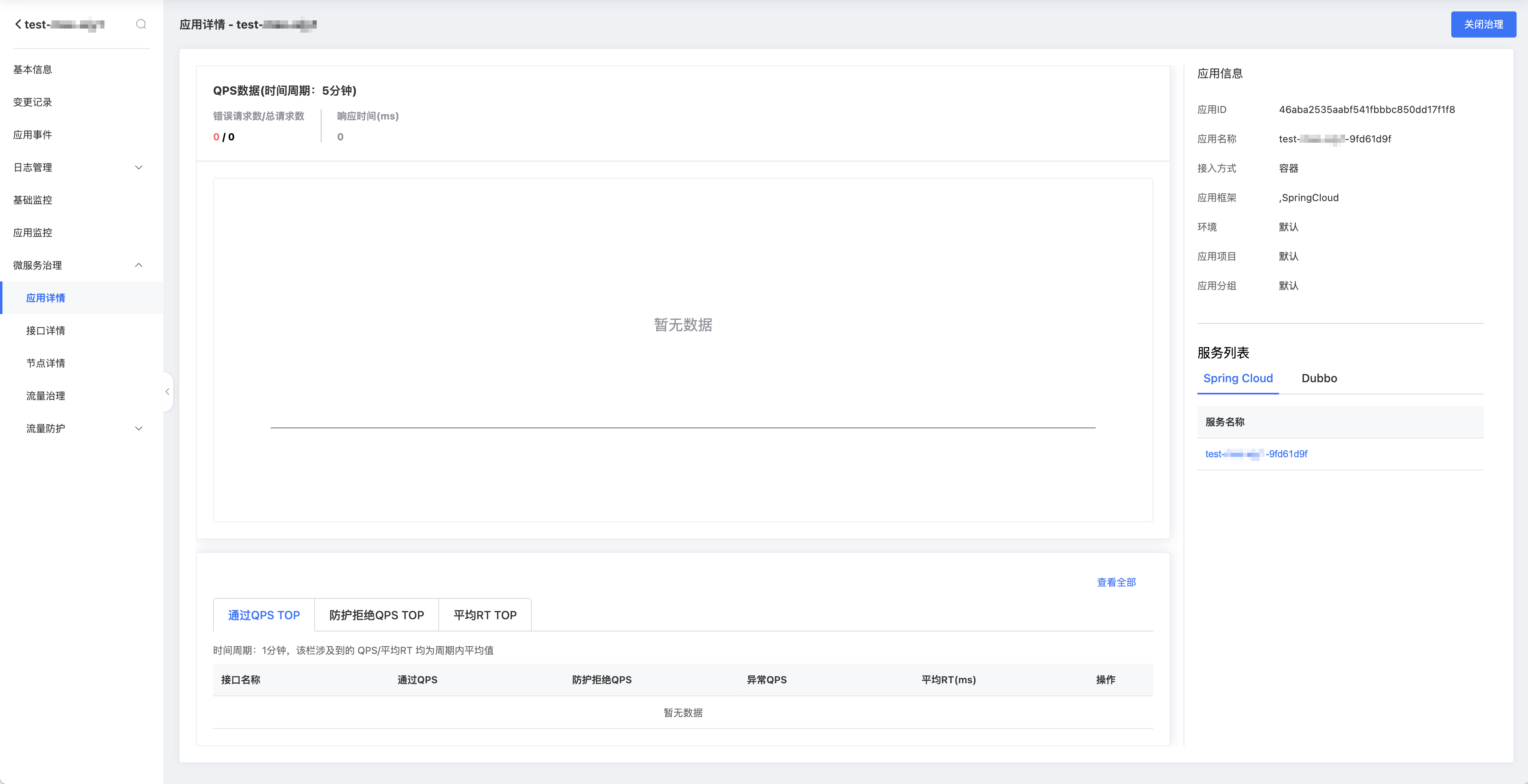This screenshot has height=784, width=1528.
Task: Open the 平均RT TOP tab
Action: [484, 615]
